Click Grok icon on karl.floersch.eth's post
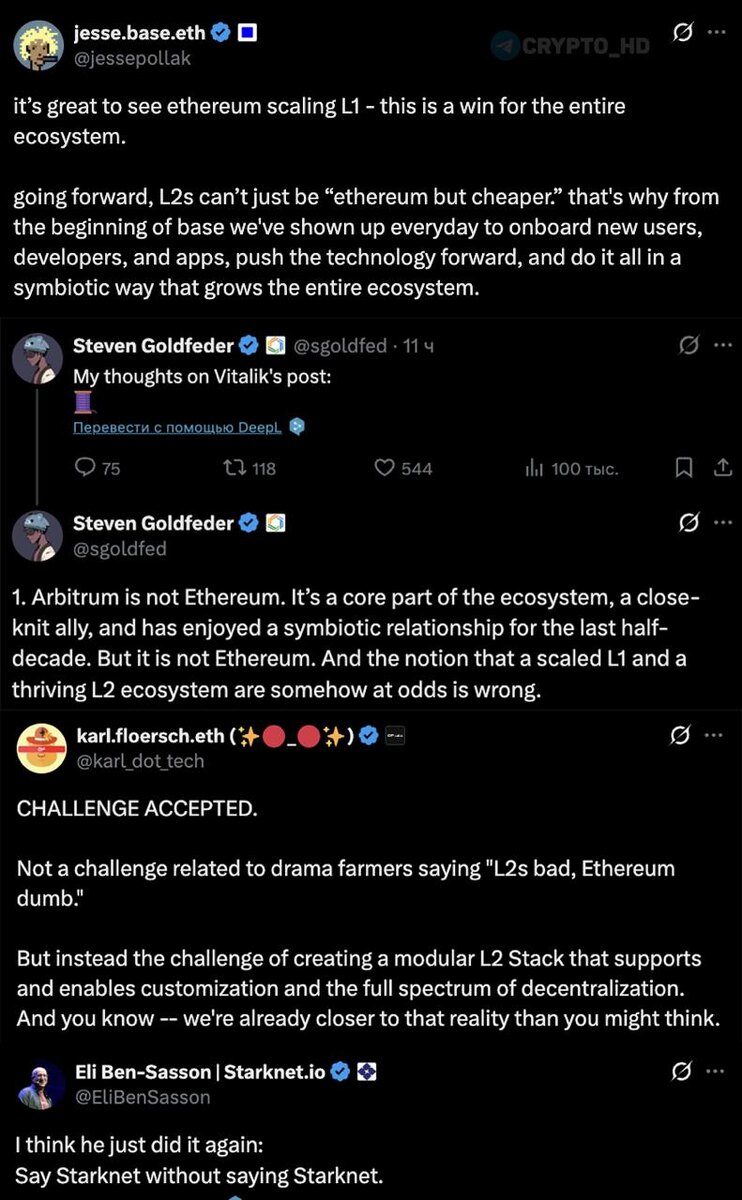Screen dimensions: 742x1200 [x=682, y=736]
